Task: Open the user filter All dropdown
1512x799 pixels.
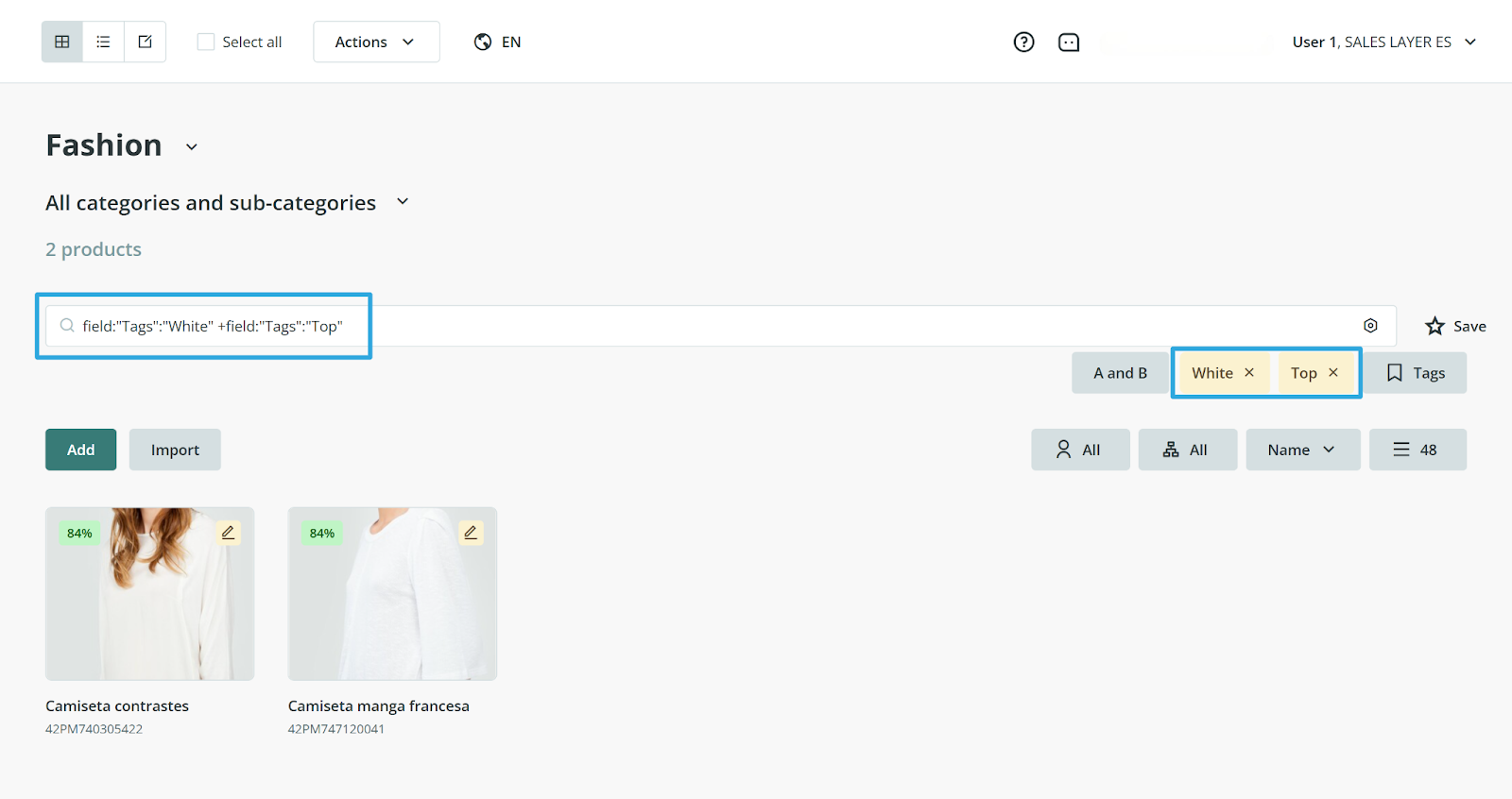Action: click(x=1080, y=450)
